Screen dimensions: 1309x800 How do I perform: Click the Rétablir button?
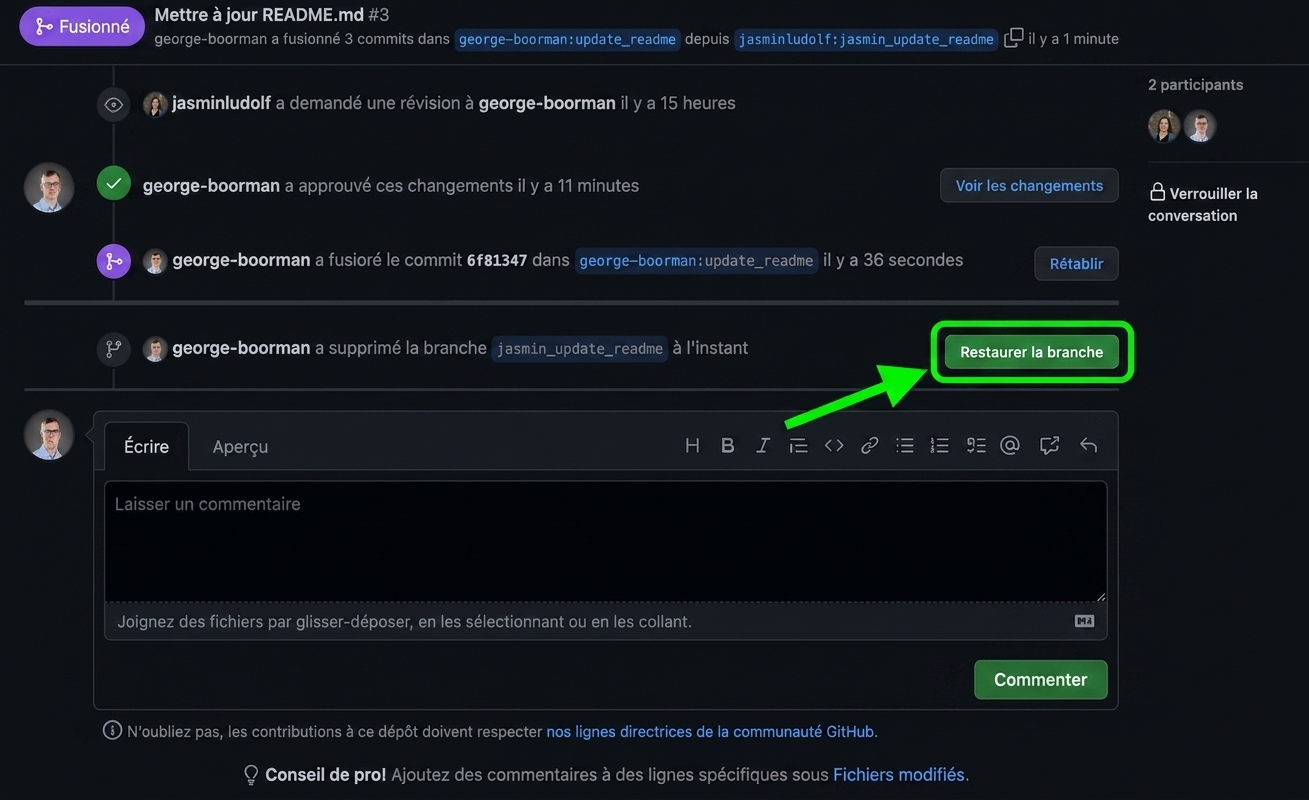coord(1076,264)
